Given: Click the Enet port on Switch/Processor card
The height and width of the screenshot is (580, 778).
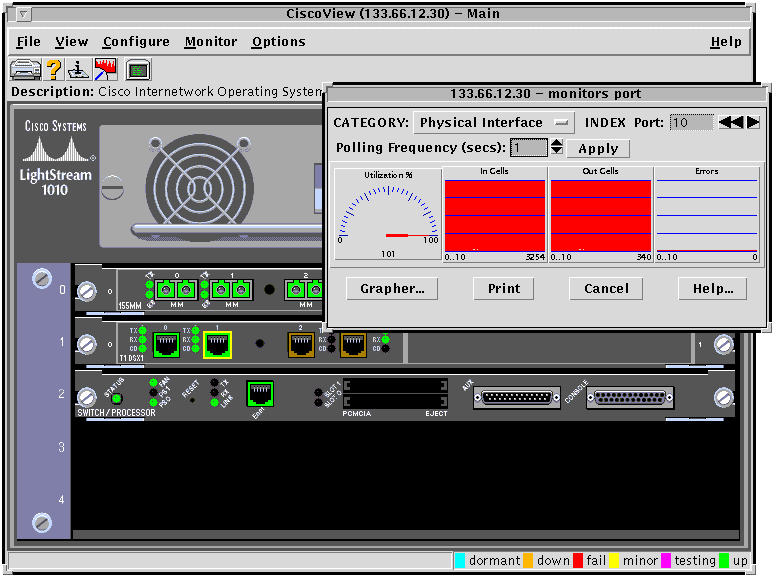Looking at the screenshot, I should 260,393.
